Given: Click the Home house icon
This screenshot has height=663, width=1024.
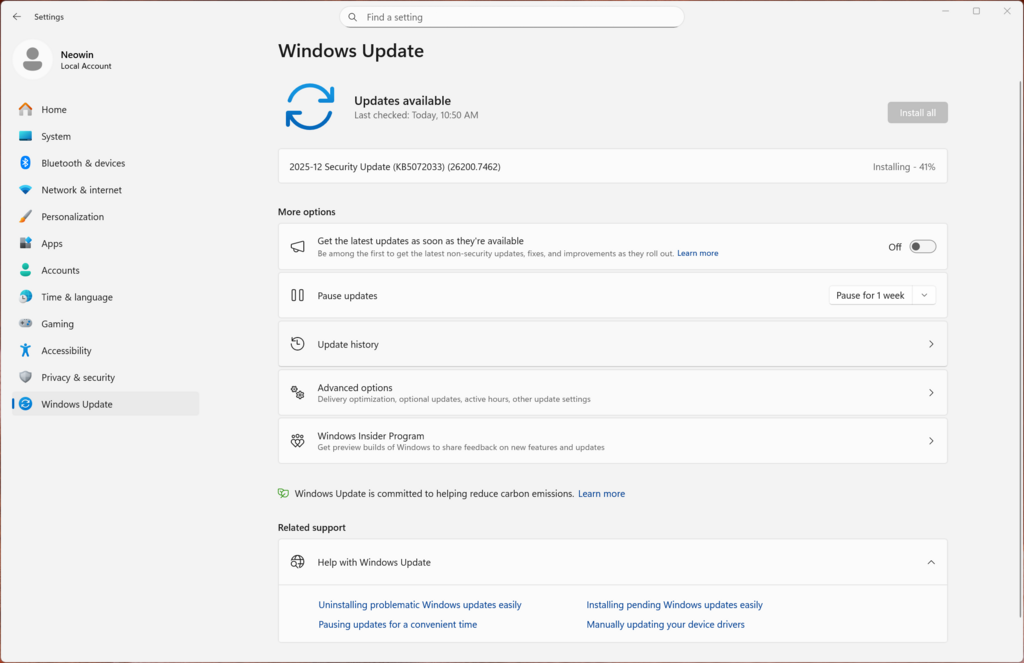Looking at the screenshot, I should coord(25,109).
